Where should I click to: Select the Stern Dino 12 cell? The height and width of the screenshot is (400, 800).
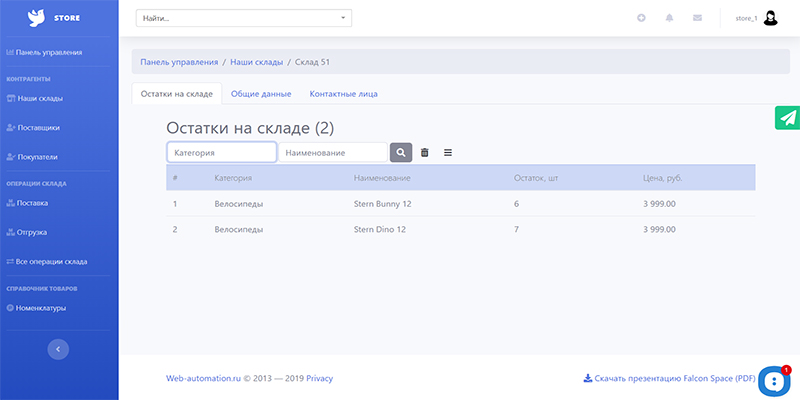pyautogui.click(x=380, y=230)
